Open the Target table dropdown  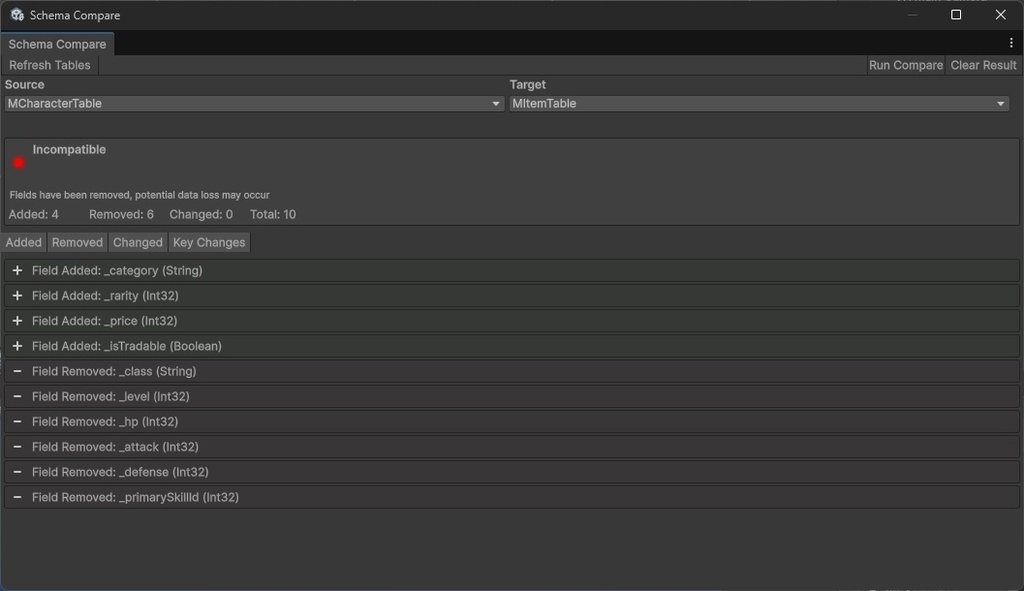[x=758, y=104]
